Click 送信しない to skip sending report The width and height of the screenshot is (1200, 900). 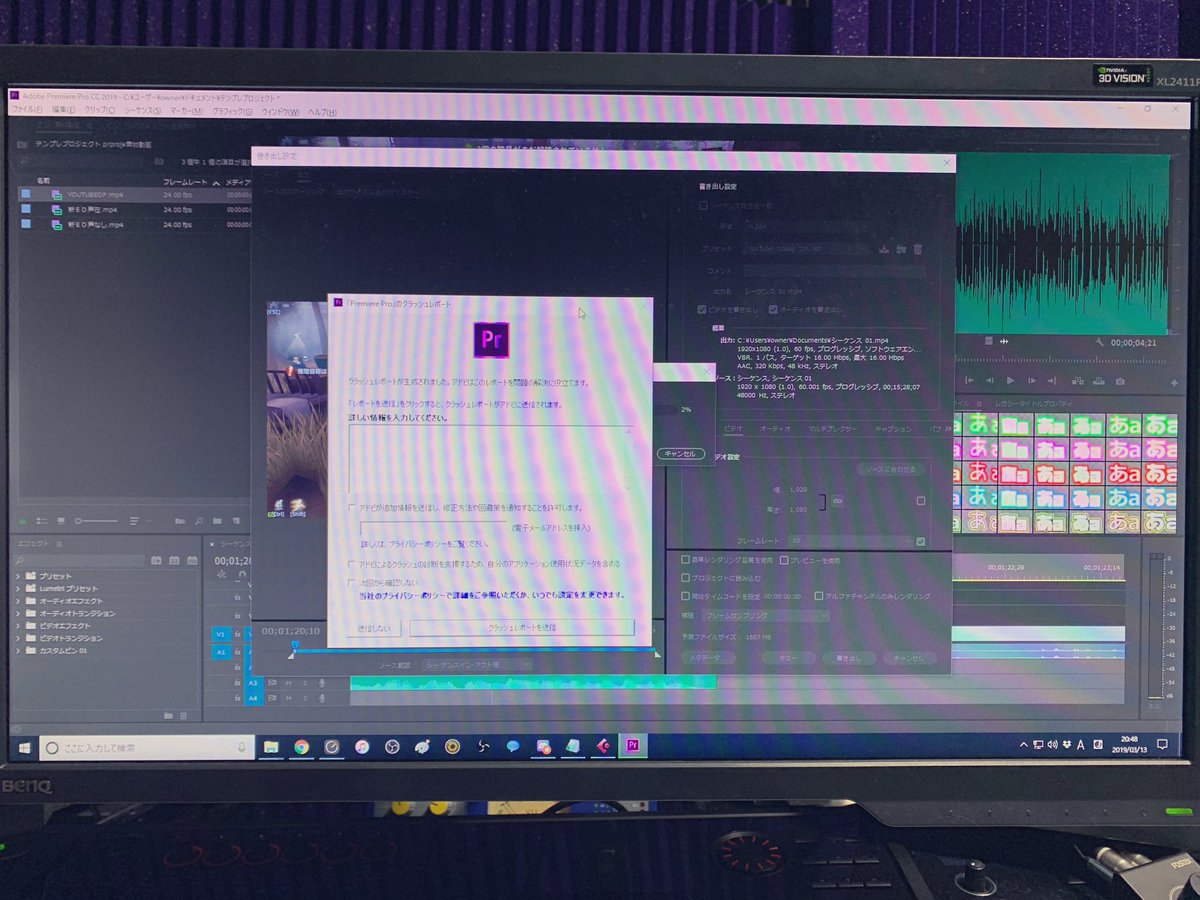click(x=375, y=627)
